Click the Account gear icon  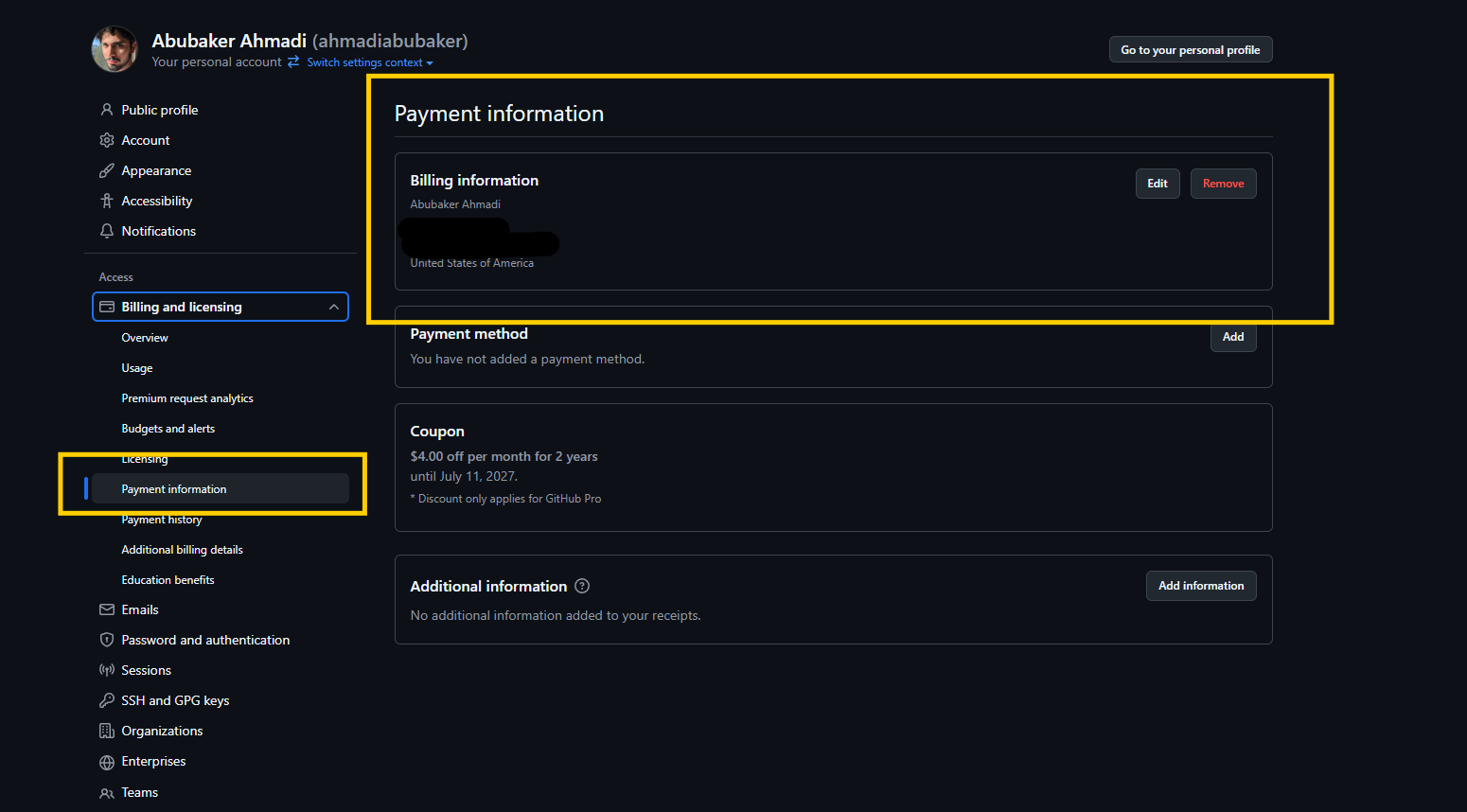pos(107,140)
